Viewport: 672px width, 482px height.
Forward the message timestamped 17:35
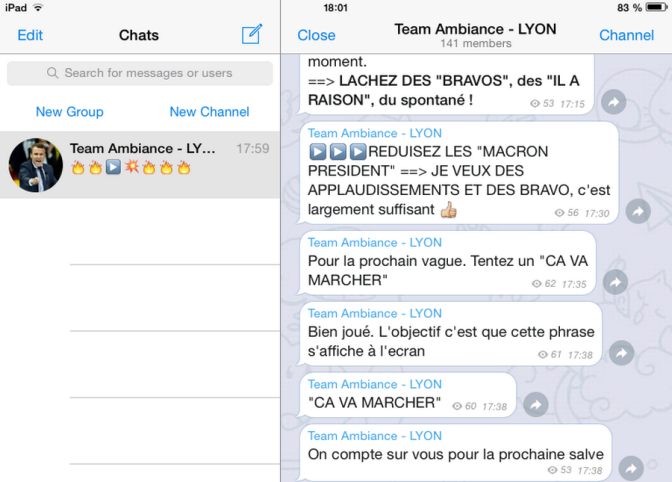point(615,282)
